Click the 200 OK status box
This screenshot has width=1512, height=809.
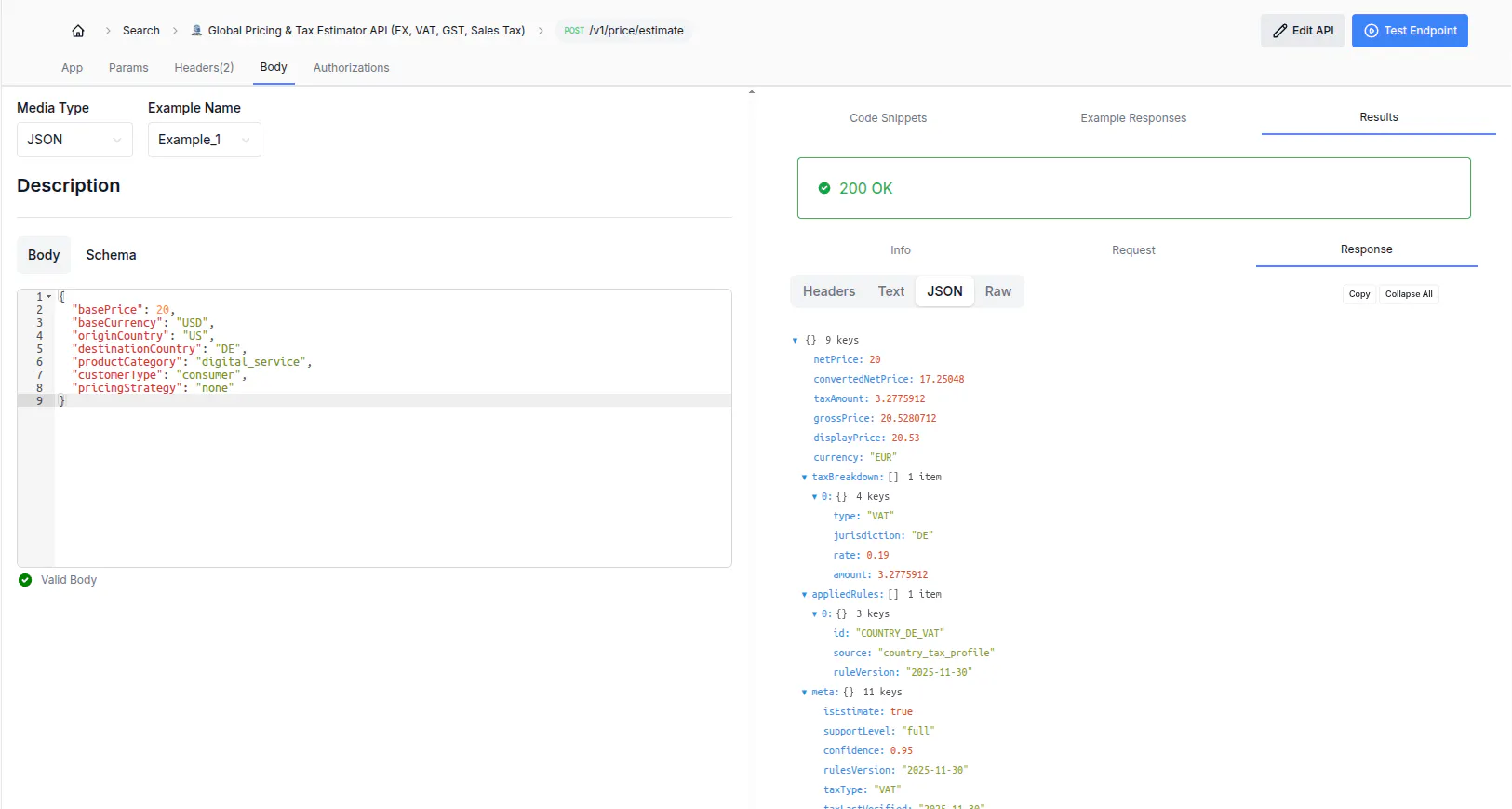(x=1133, y=188)
